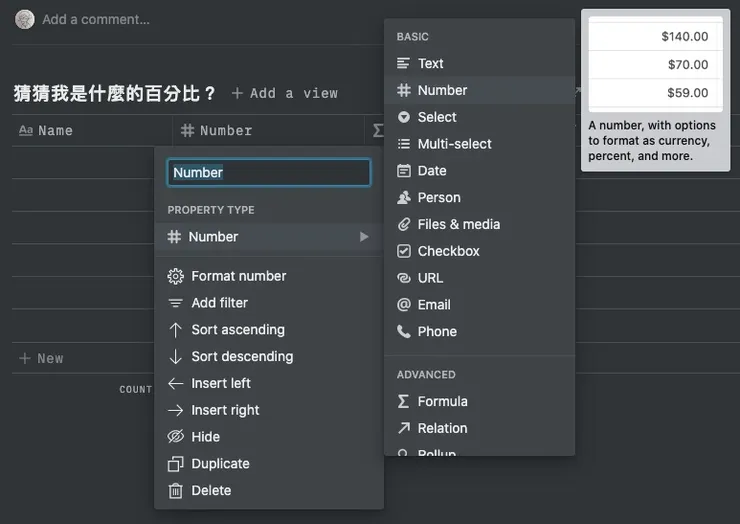Click the Relation arrow icon
The width and height of the screenshot is (740, 524).
(404, 428)
